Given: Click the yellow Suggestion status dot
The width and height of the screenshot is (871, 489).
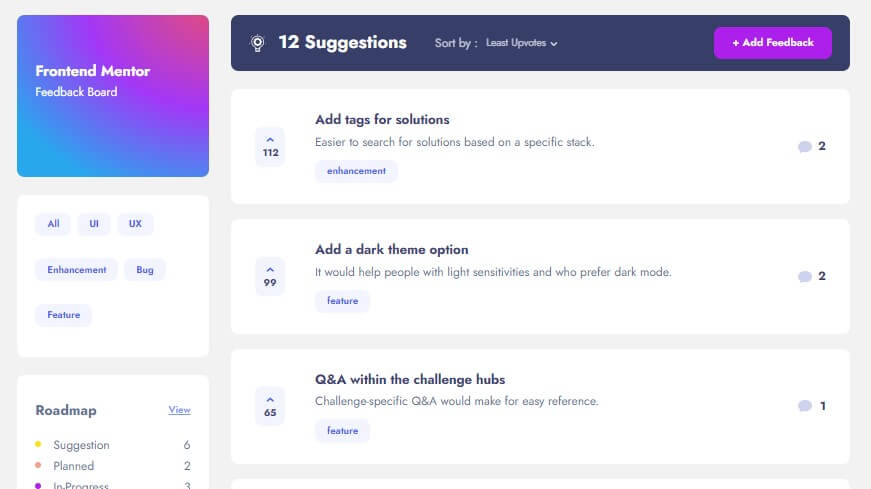Looking at the screenshot, I should coord(38,444).
